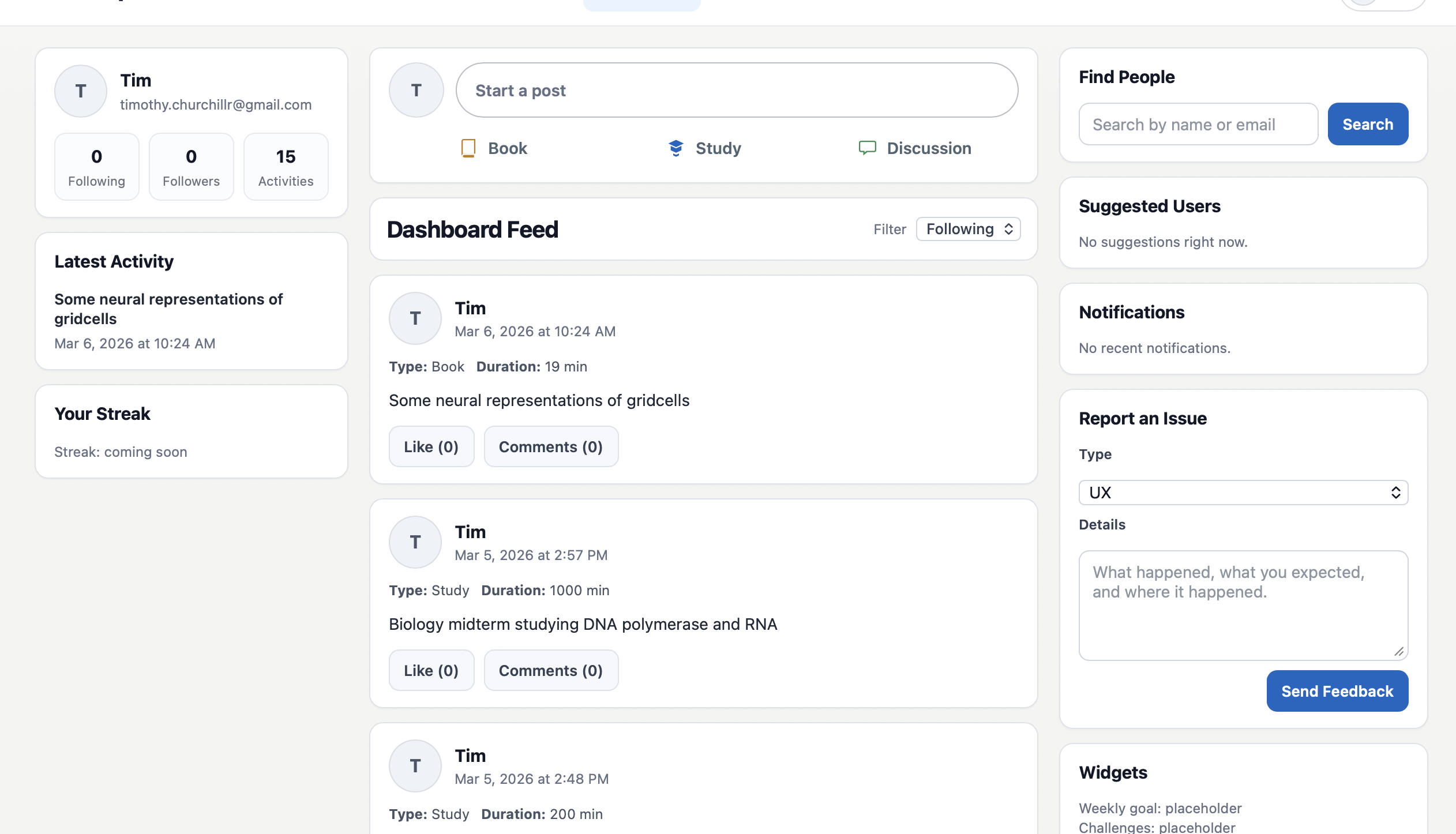This screenshot has height=834, width=1456.
Task: Open the Following filter dropdown
Action: click(968, 229)
